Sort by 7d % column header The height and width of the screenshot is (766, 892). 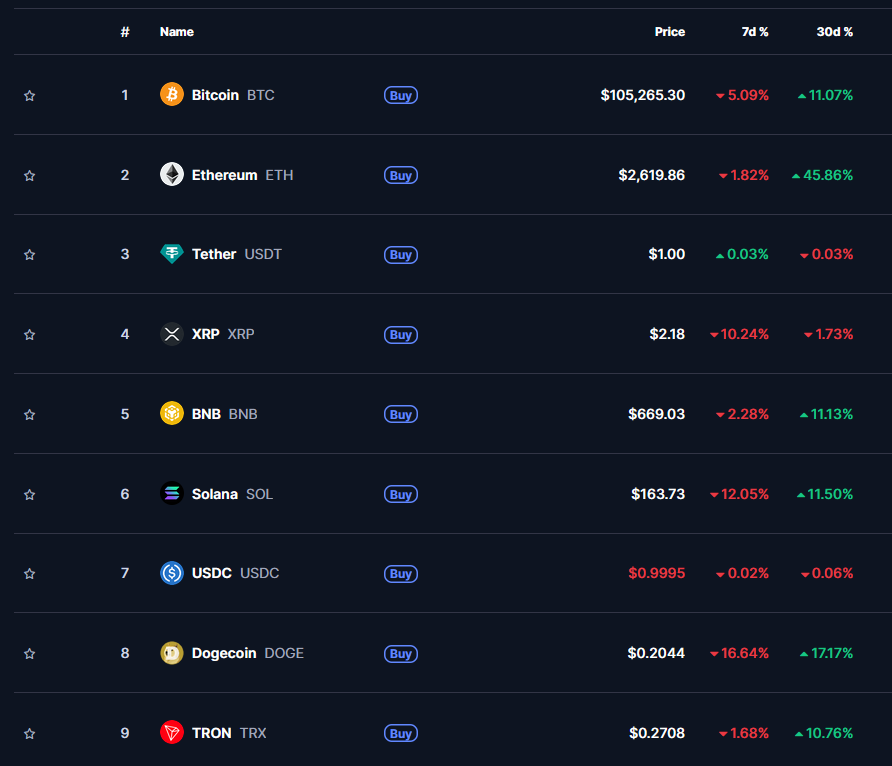[755, 32]
